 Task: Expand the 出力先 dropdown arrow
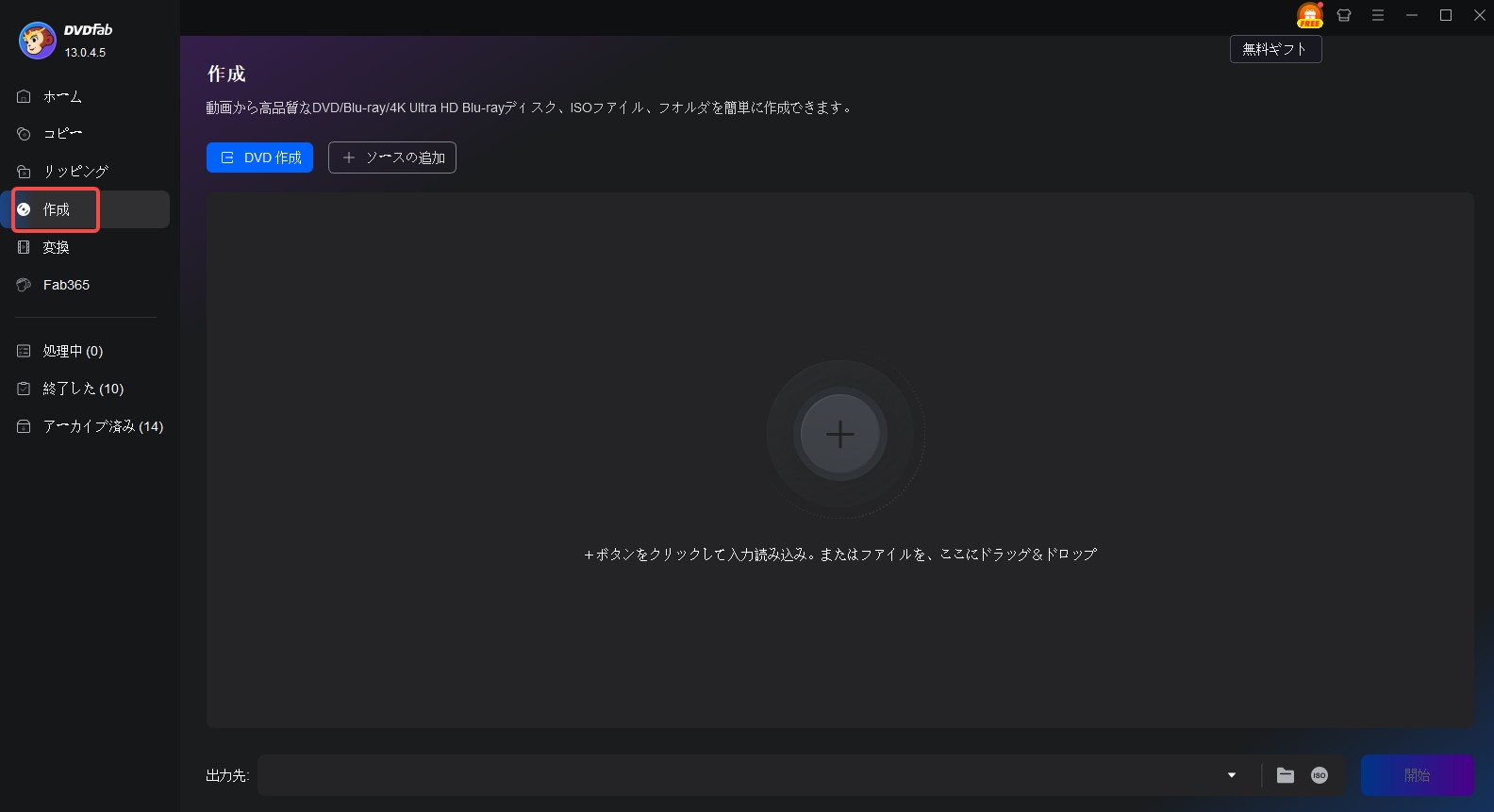click(1232, 775)
